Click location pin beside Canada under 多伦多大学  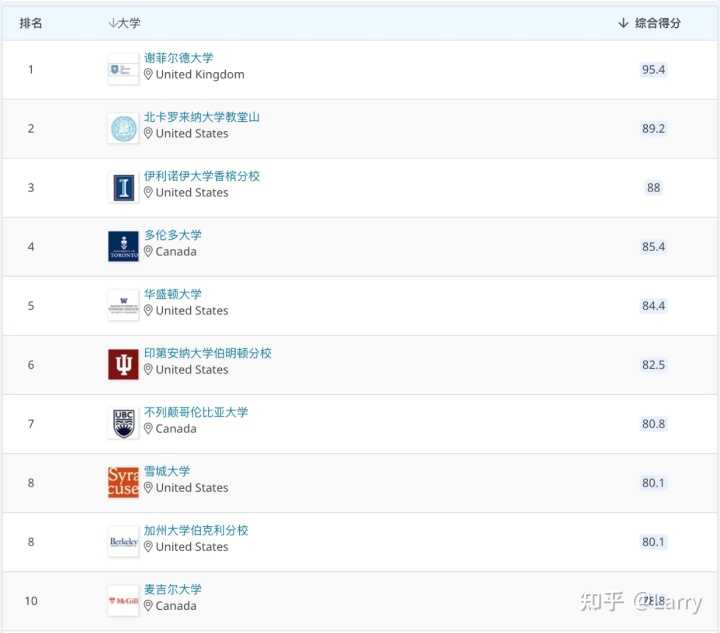pyautogui.click(x=148, y=252)
